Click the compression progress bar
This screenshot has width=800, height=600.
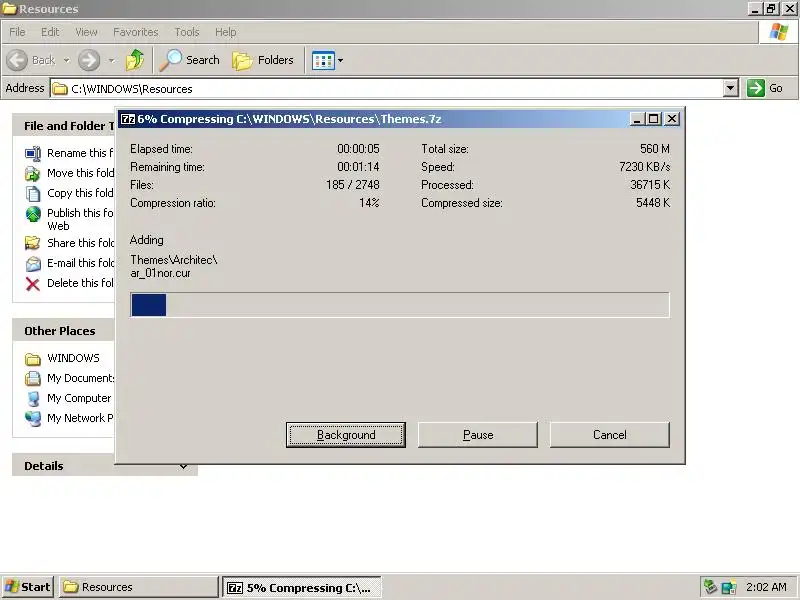pyautogui.click(x=400, y=305)
